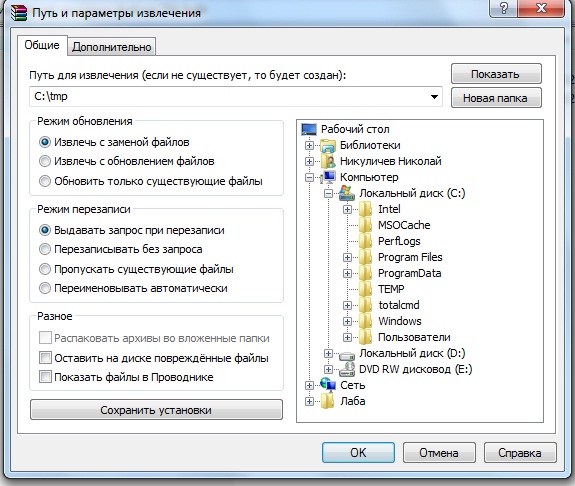The width and height of the screenshot is (575, 486).
Task: Enable Показать файлы в Проводнике
Action: pos(45,377)
